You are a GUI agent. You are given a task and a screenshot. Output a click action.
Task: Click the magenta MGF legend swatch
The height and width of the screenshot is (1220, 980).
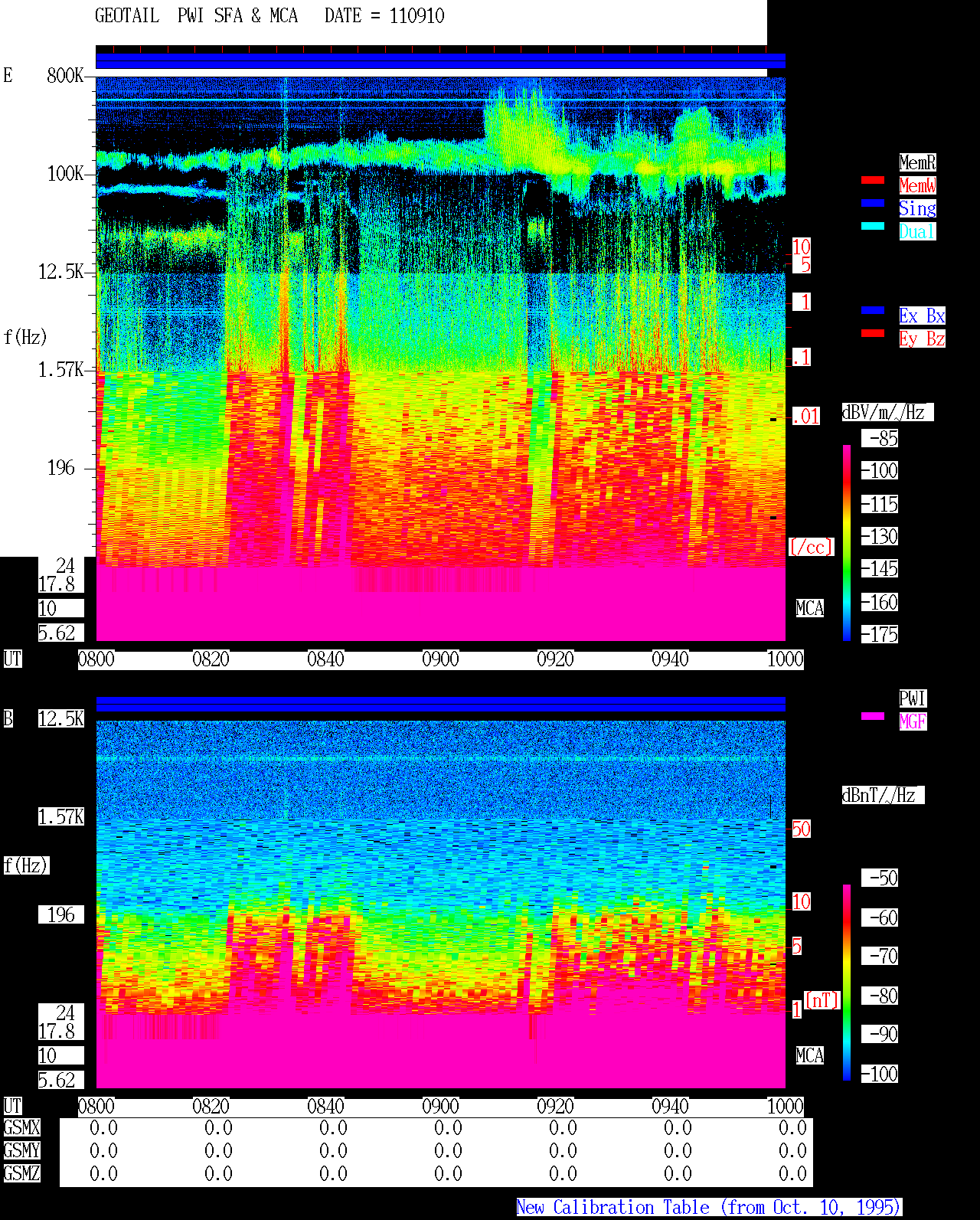873,716
